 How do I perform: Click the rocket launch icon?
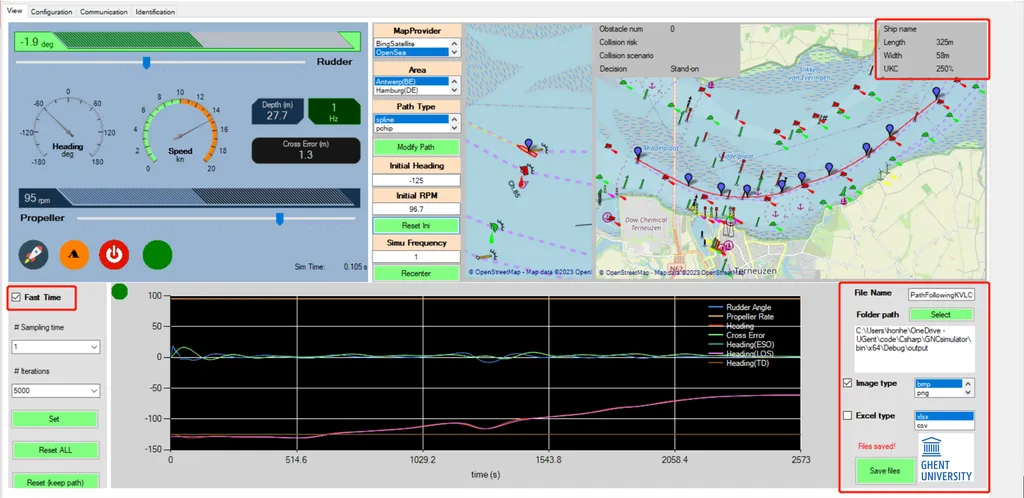click(x=34, y=254)
